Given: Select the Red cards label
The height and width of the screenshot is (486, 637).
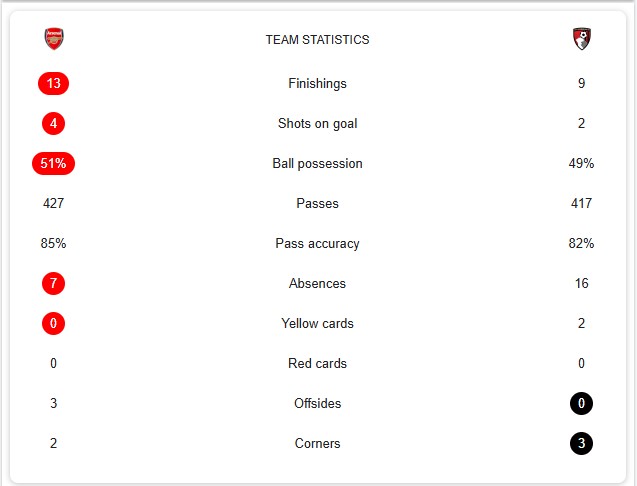Looking at the screenshot, I should tap(317, 363).
